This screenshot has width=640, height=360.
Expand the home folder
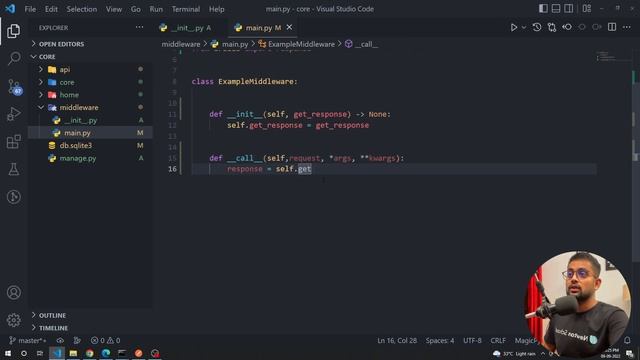pyautogui.click(x=69, y=95)
